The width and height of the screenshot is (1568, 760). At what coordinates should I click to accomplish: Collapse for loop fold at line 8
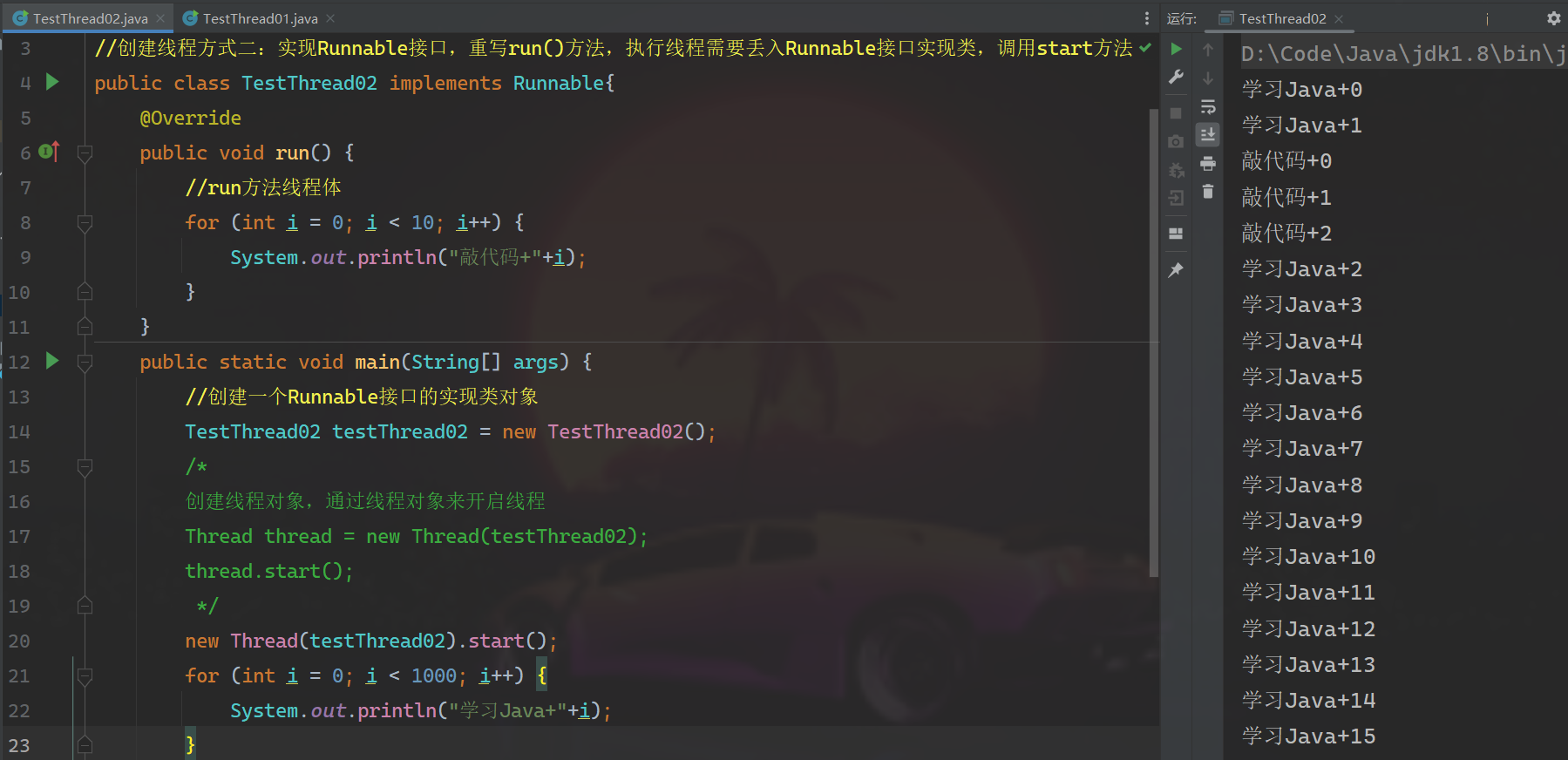(85, 223)
